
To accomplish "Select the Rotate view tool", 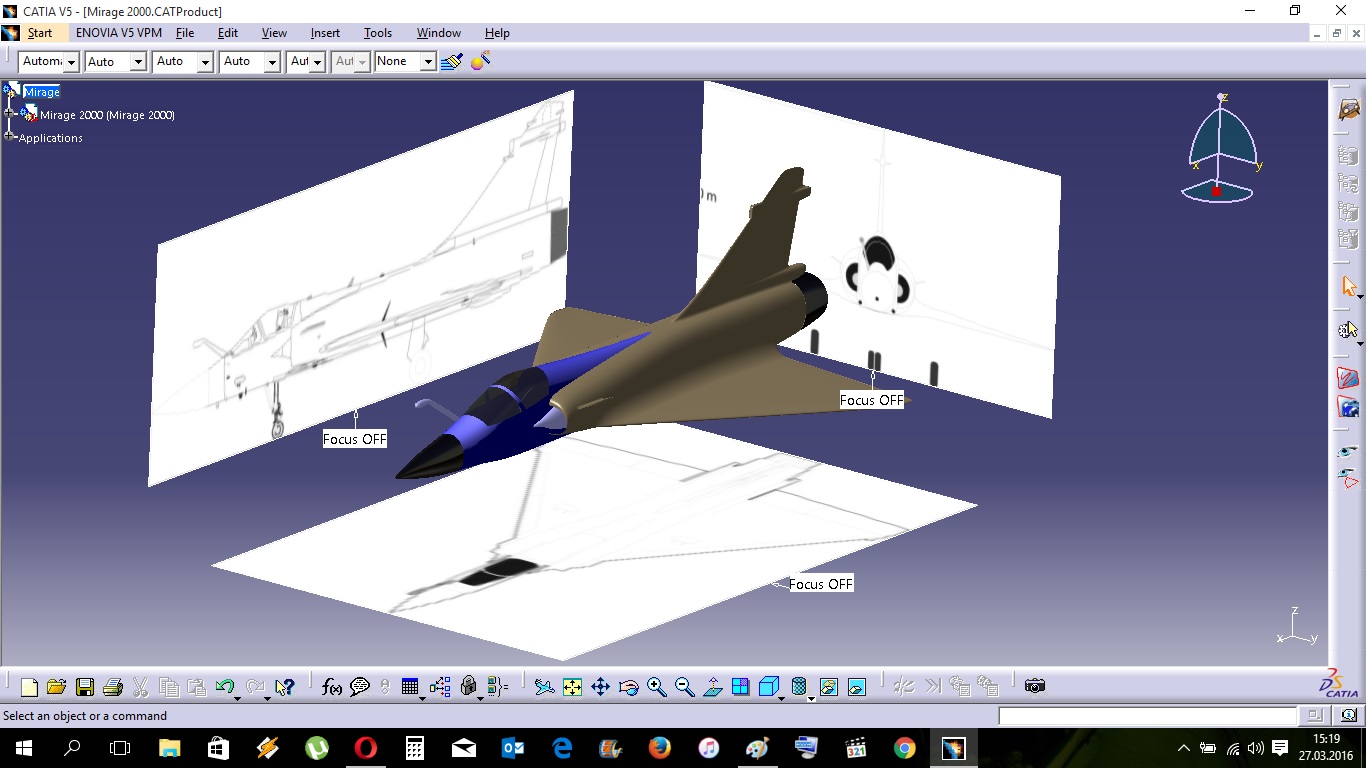I will click(x=628, y=687).
